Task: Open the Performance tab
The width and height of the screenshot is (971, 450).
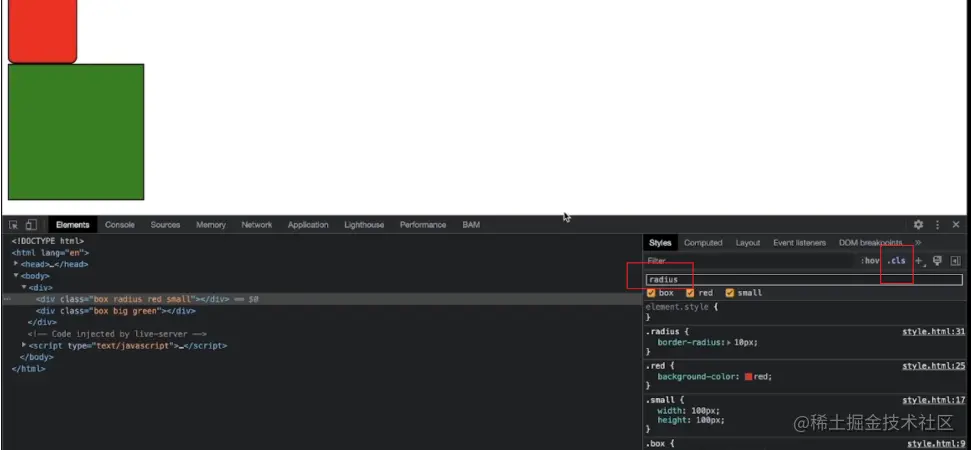Action: coord(423,225)
